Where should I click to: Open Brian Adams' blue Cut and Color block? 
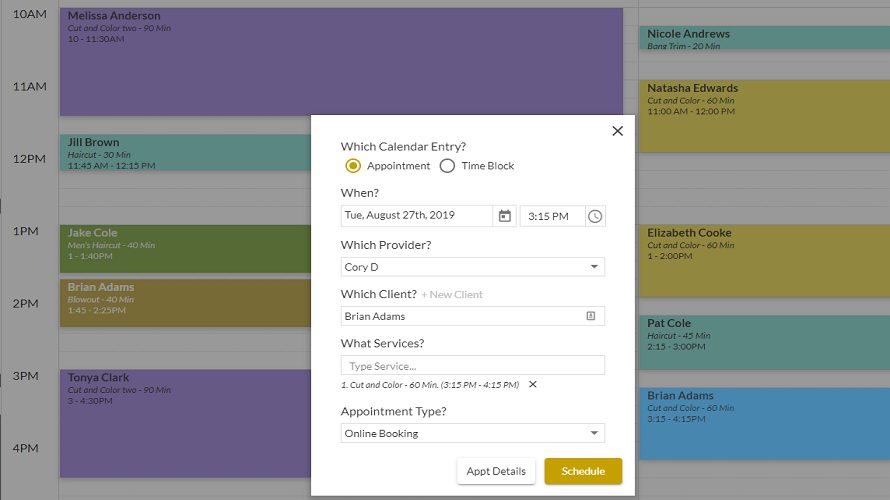pyautogui.click(x=765, y=423)
